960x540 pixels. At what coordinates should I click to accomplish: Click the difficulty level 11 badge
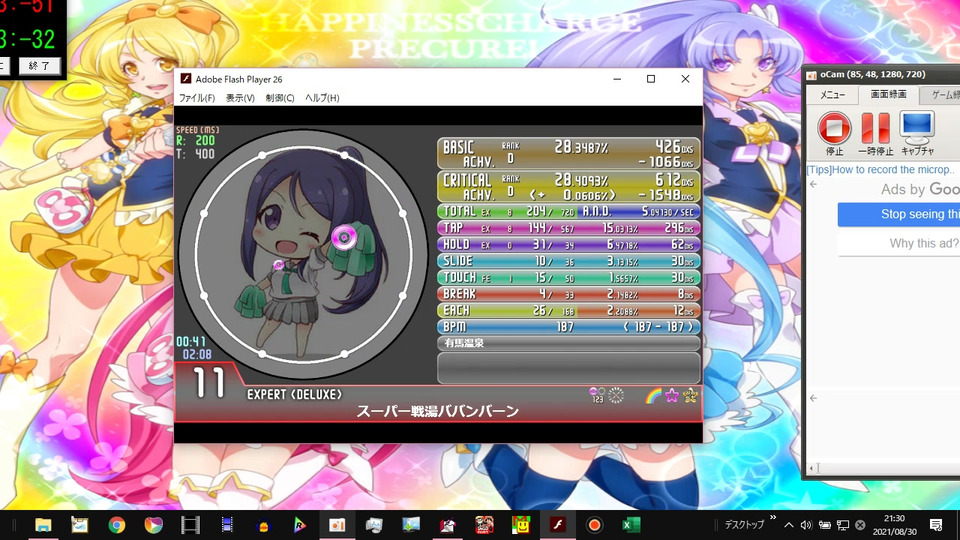point(209,384)
